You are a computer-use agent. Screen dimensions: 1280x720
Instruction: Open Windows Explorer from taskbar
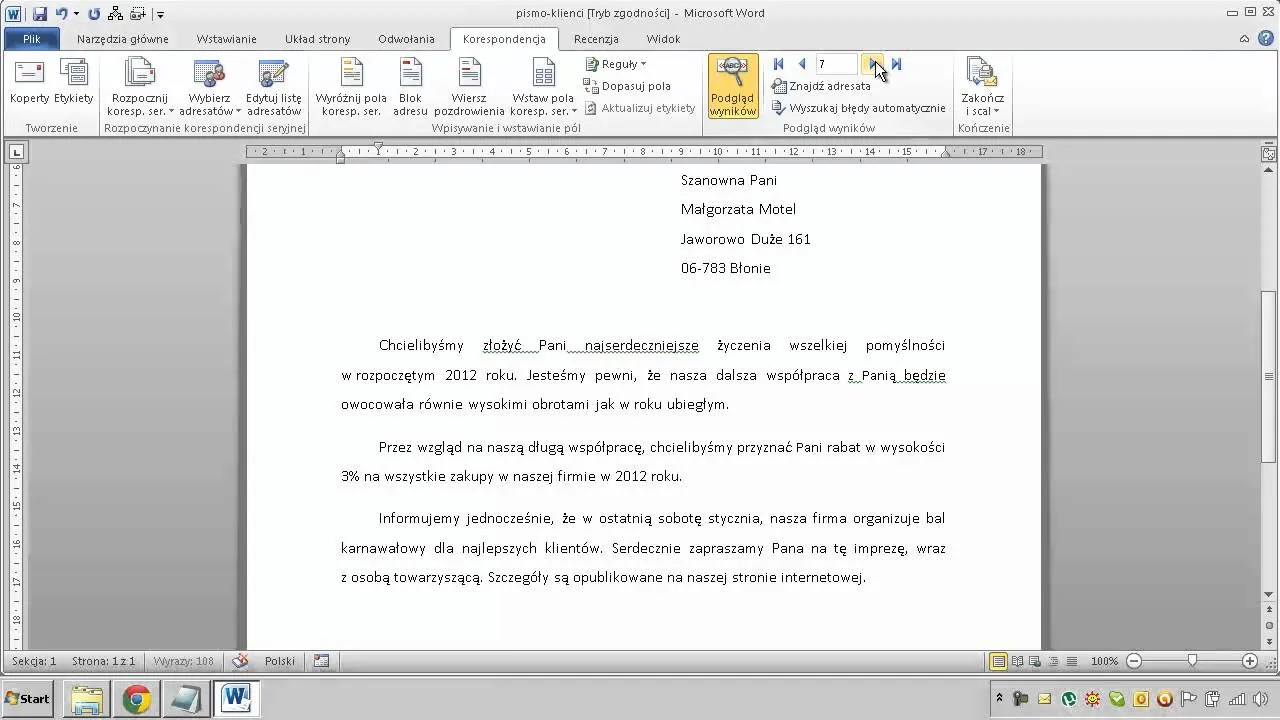pos(87,698)
